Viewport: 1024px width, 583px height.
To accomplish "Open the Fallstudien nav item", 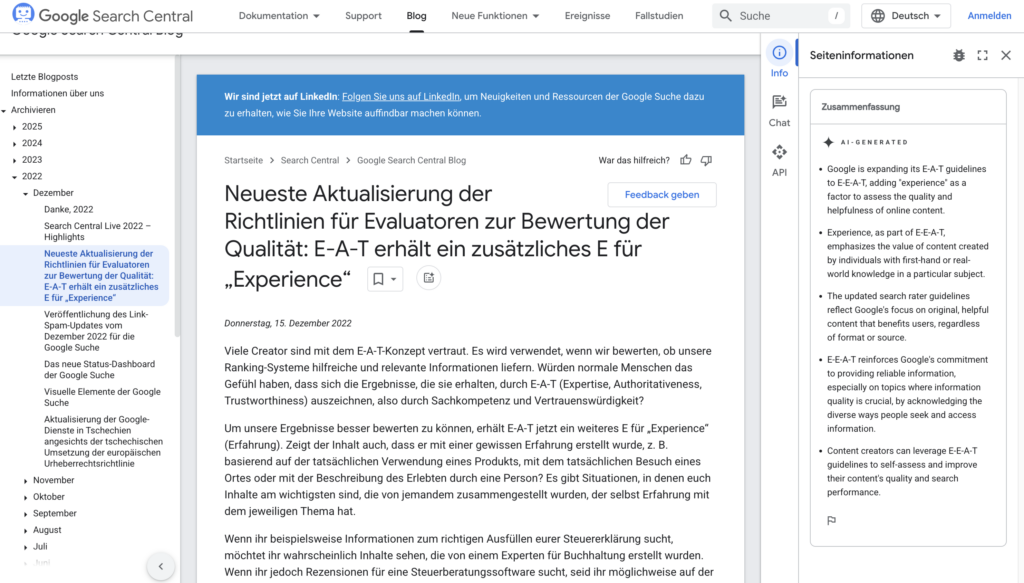I will [x=659, y=16].
